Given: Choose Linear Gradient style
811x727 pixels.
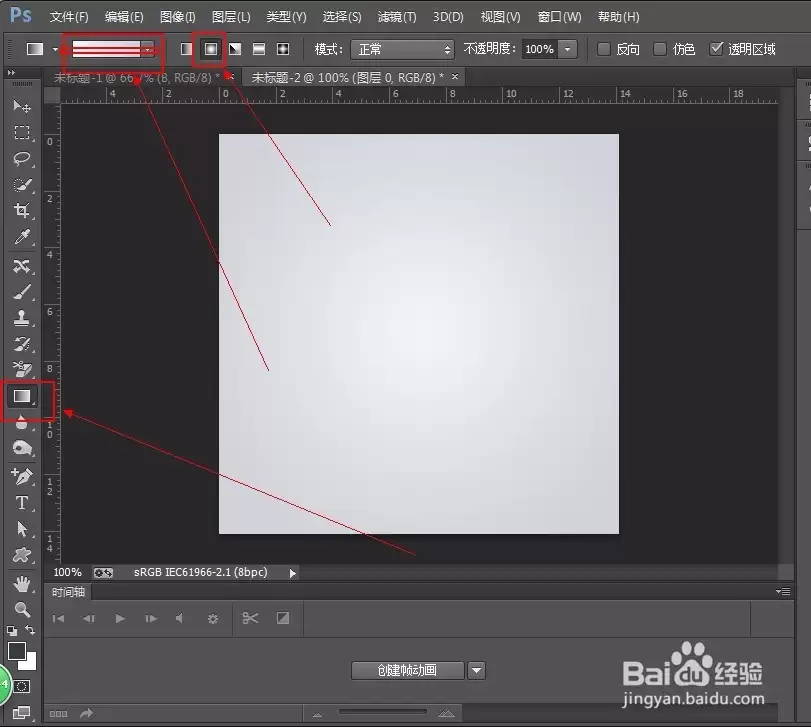Looking at the screenshot, I should click(x=186, y=49).
